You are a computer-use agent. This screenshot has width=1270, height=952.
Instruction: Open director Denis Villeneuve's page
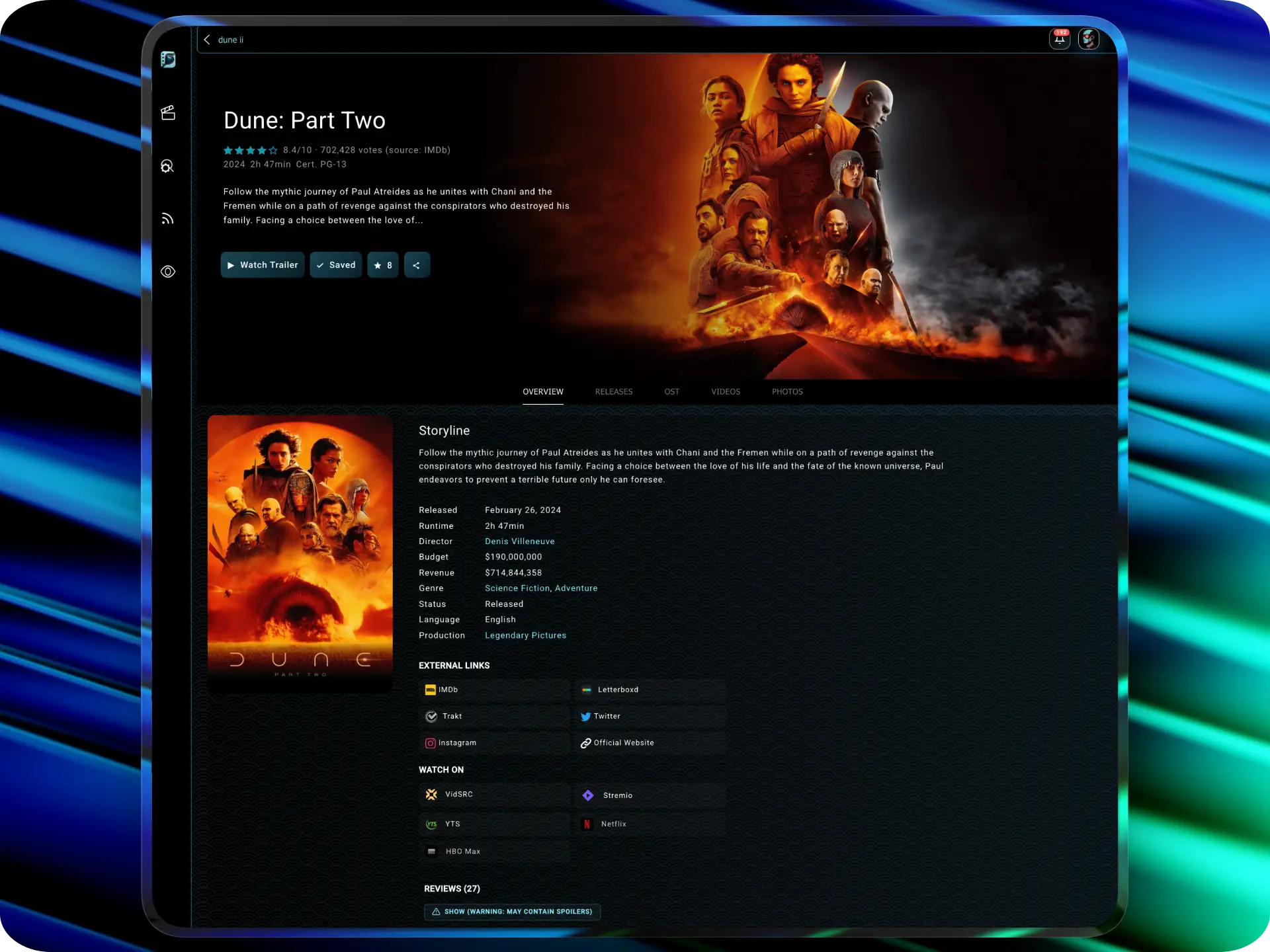tap(520, 541)
